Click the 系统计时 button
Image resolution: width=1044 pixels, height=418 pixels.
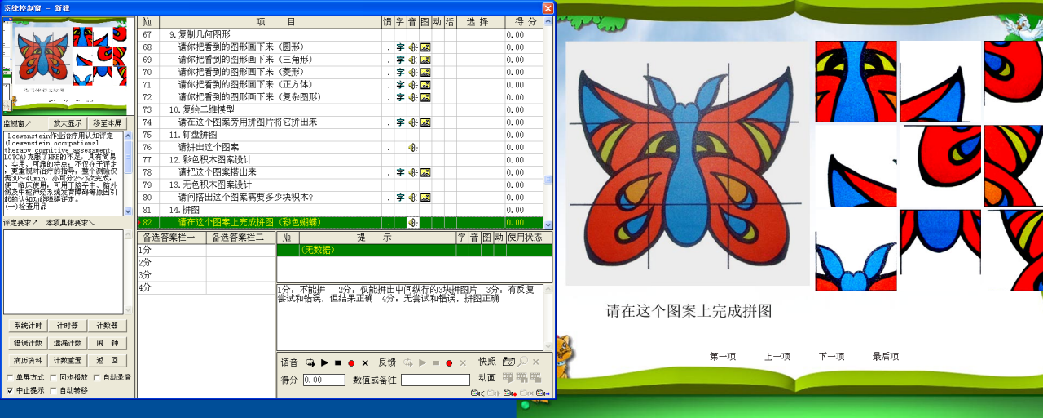tap(28, 326)
